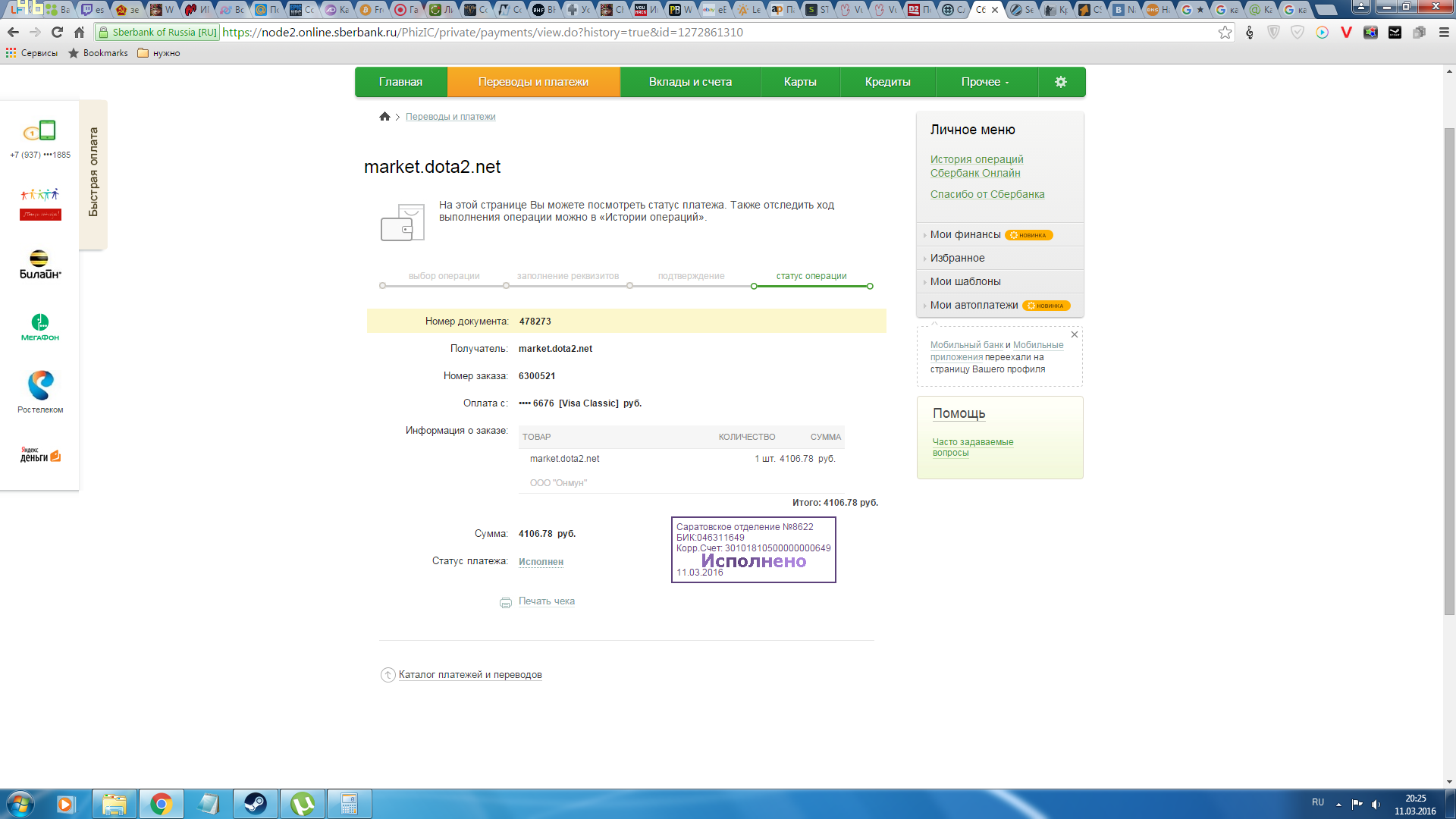This screenshot has width=1456, height=819.
Task: Click the Итого: 4106.78 руб. total
Action: 835,503
